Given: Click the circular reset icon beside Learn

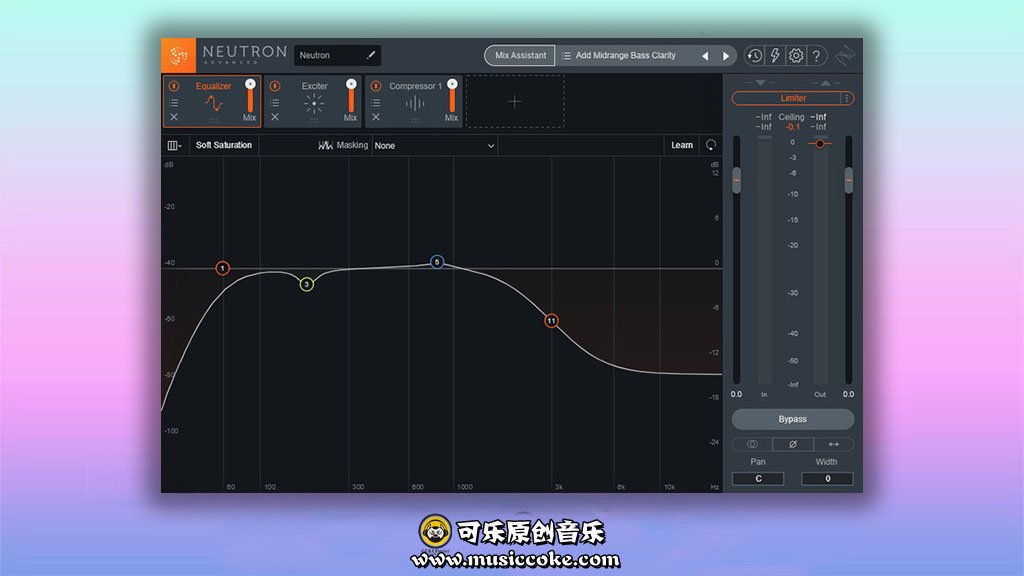Looking at the screenshot, I should (x=711, y=145).
